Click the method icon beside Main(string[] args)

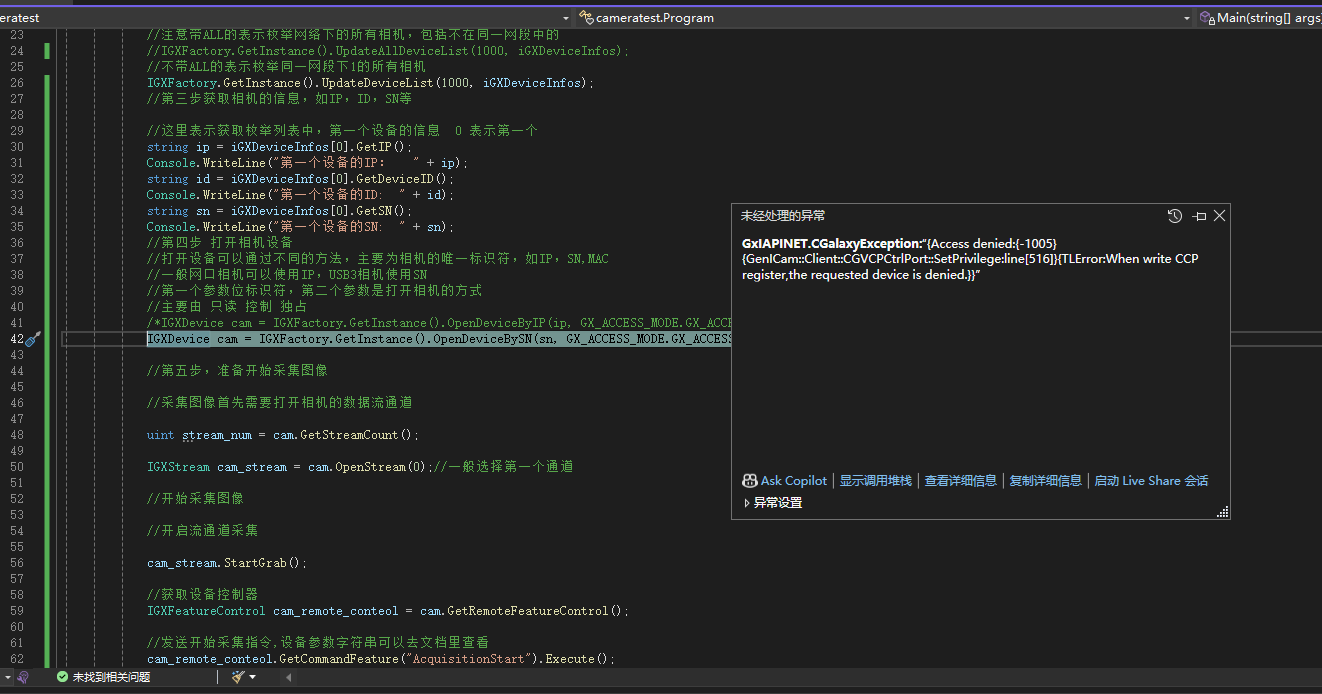point(1208,18)
